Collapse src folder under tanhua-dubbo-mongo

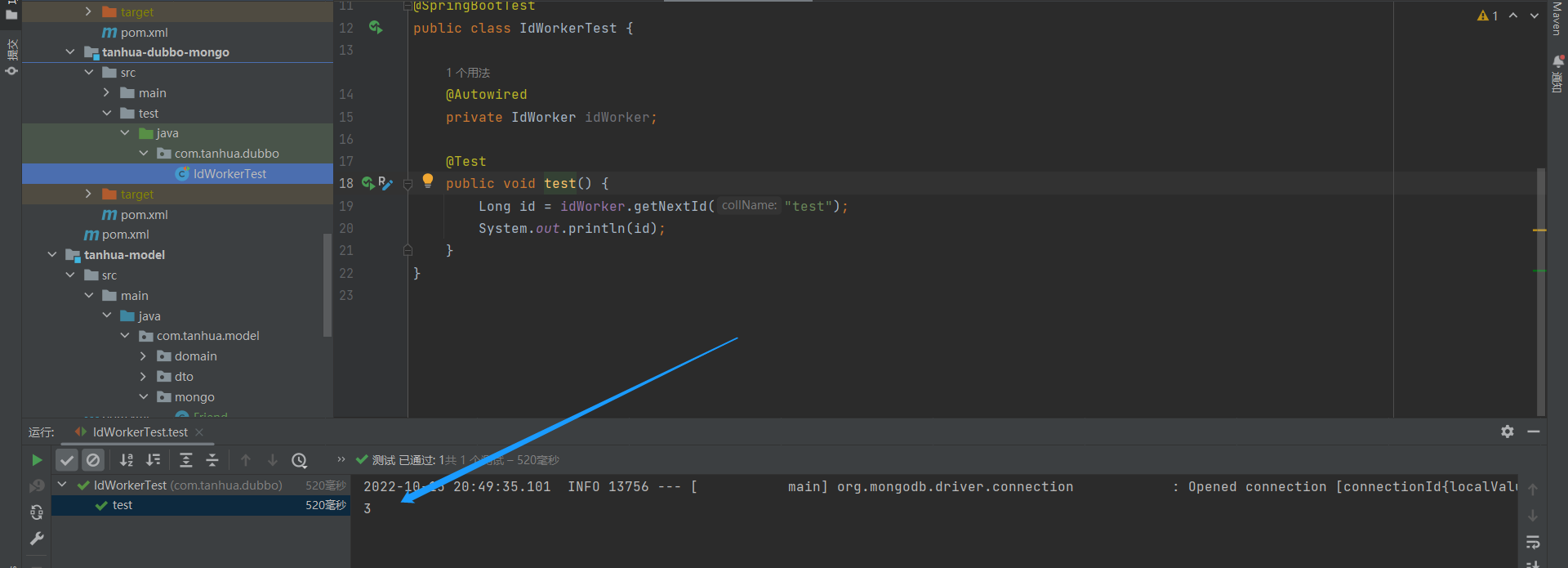click(x=89, y=73)
